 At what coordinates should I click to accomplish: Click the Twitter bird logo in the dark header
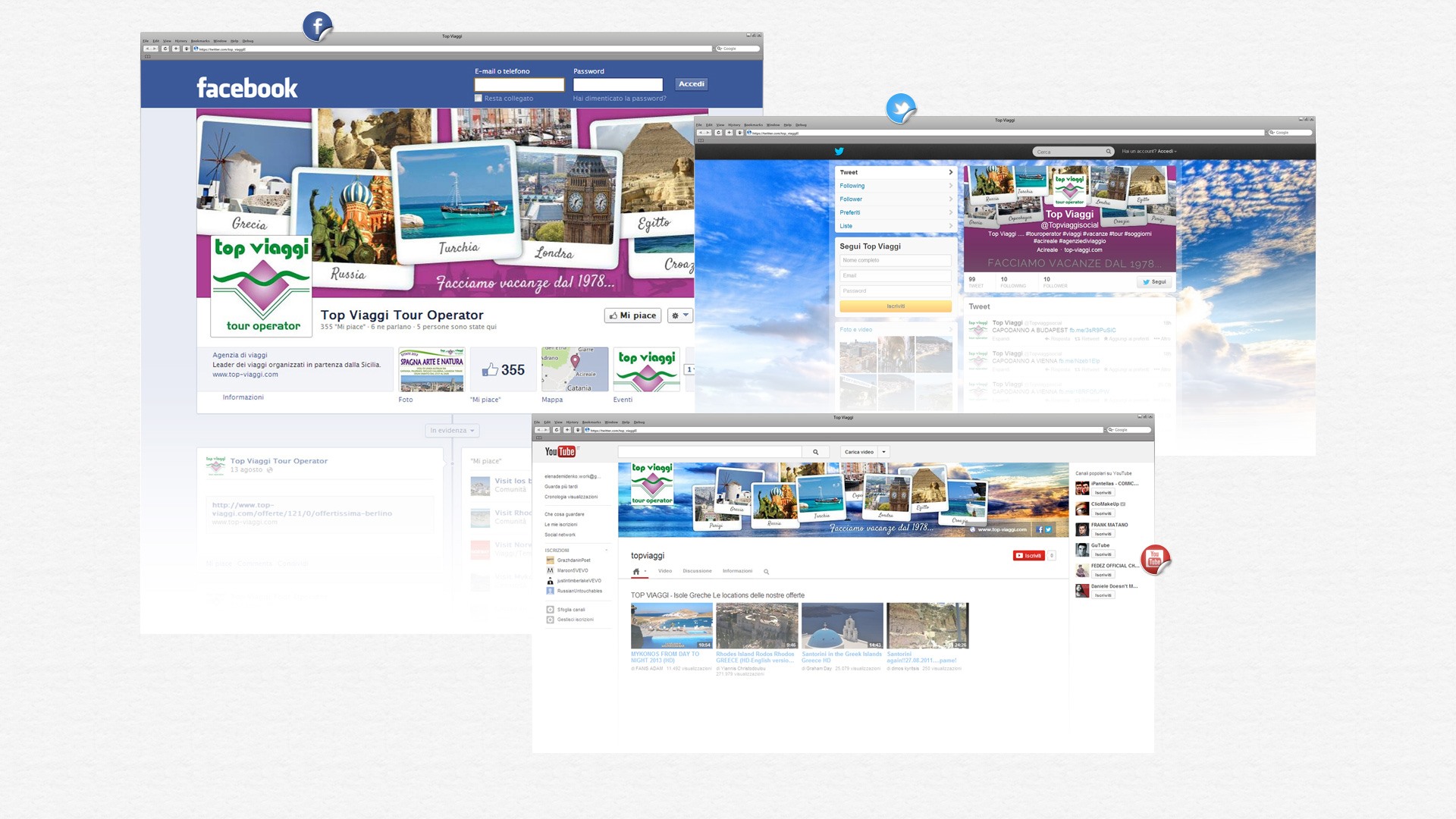[x=839, y=151]
